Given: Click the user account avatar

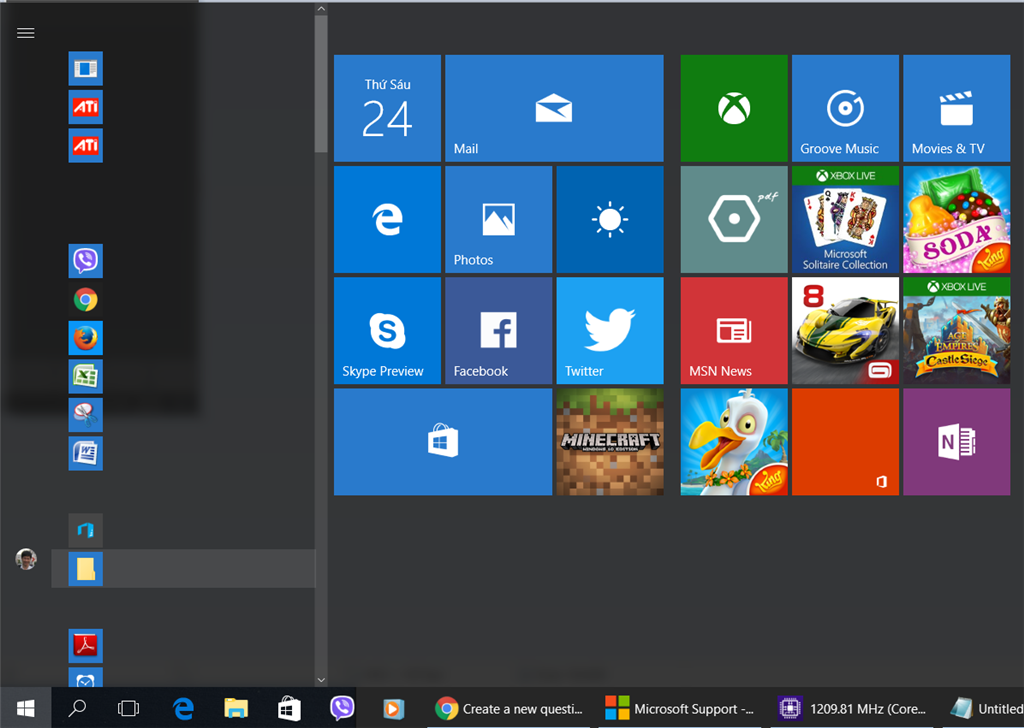Looking at the screenshot, I should (x=26, y=560).
